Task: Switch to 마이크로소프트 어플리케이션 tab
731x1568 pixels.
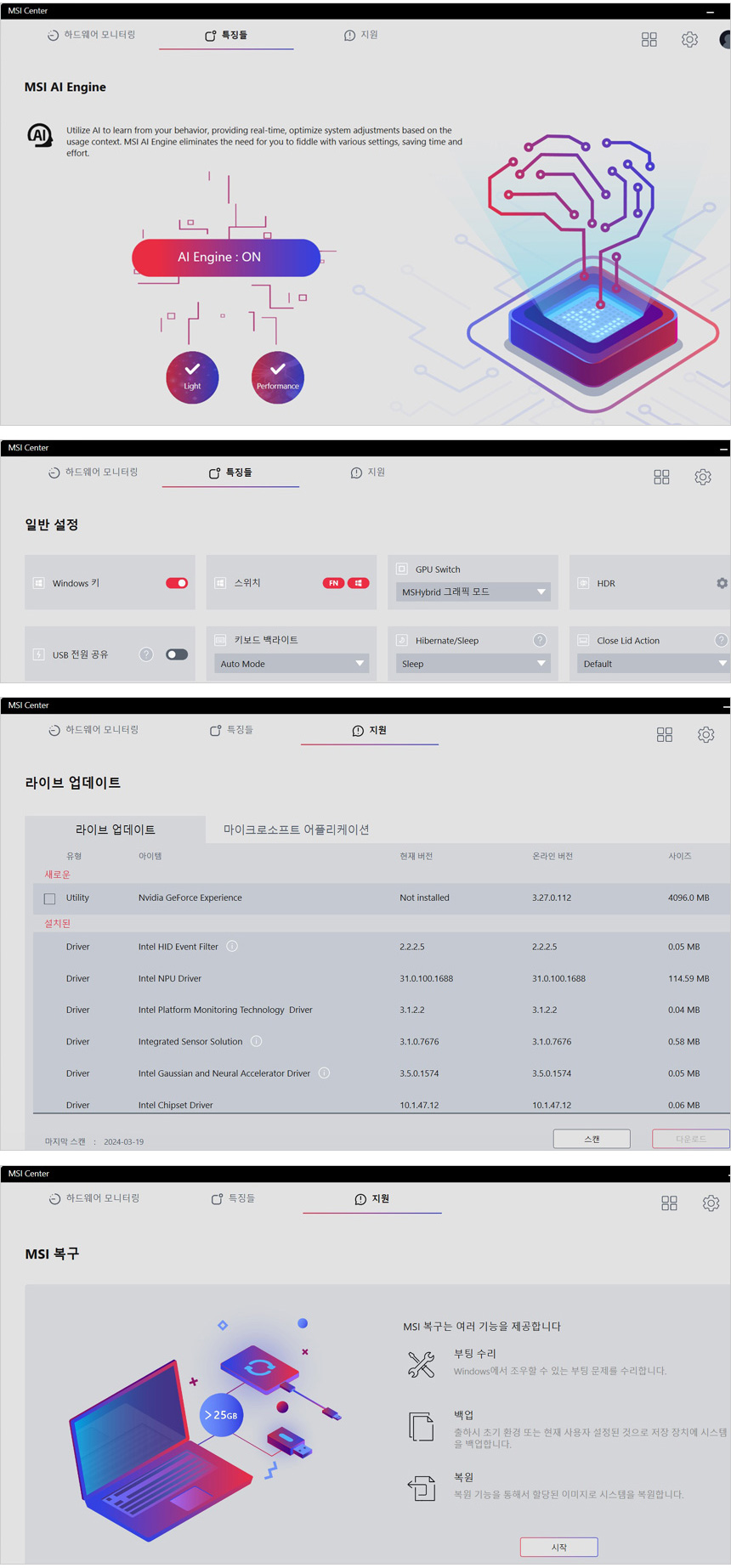Action: click(296, 829)
